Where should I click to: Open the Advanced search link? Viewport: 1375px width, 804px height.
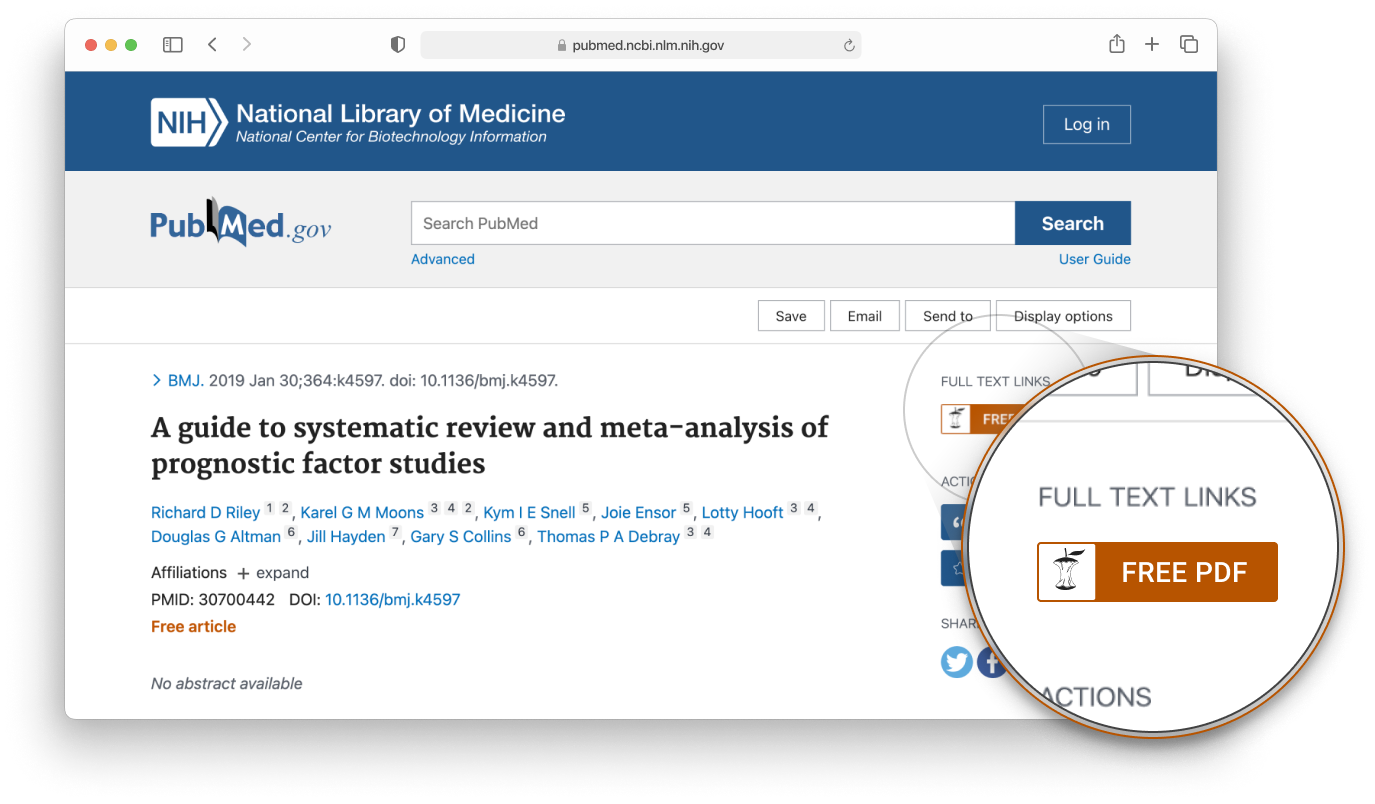pyautogui.click(x=443, y=259)
